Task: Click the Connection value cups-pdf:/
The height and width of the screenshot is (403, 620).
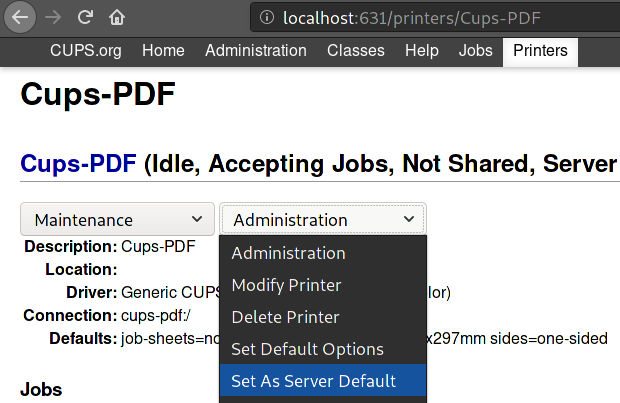Action: tap(155, 316)
